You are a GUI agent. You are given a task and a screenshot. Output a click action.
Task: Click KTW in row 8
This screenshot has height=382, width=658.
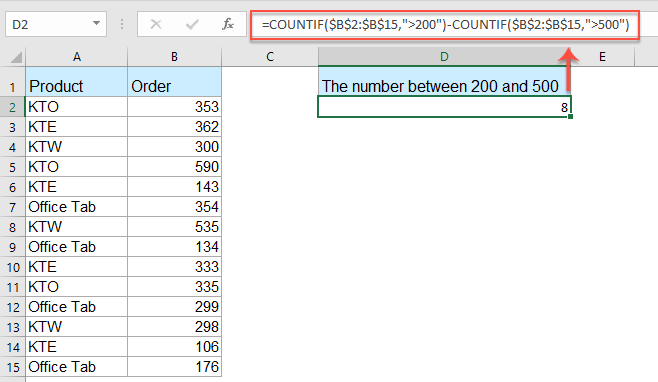(76, 227)
